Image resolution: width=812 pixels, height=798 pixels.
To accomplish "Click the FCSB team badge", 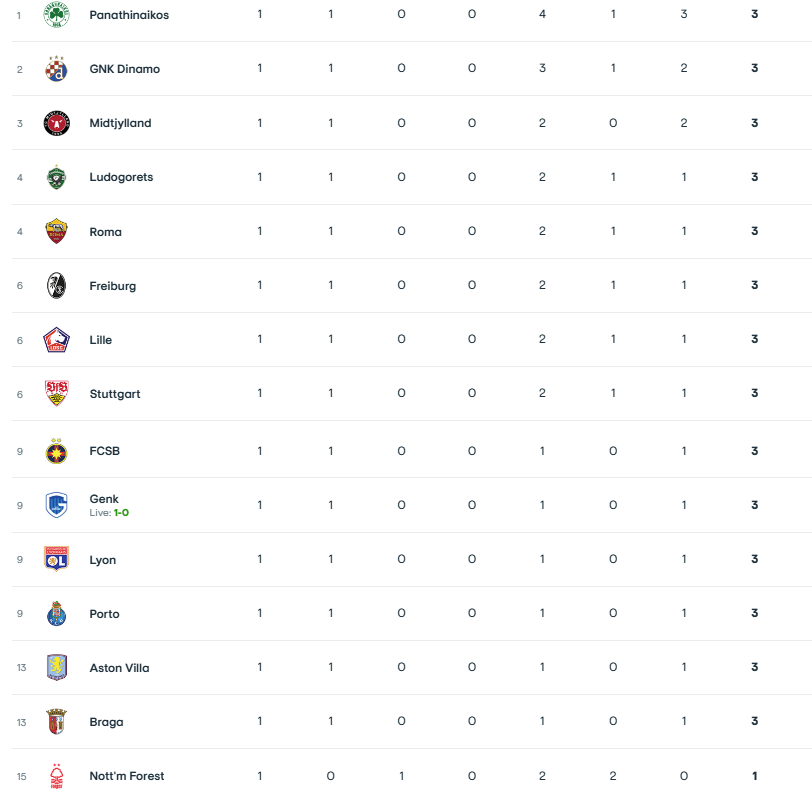I will (x=56, y=451).
